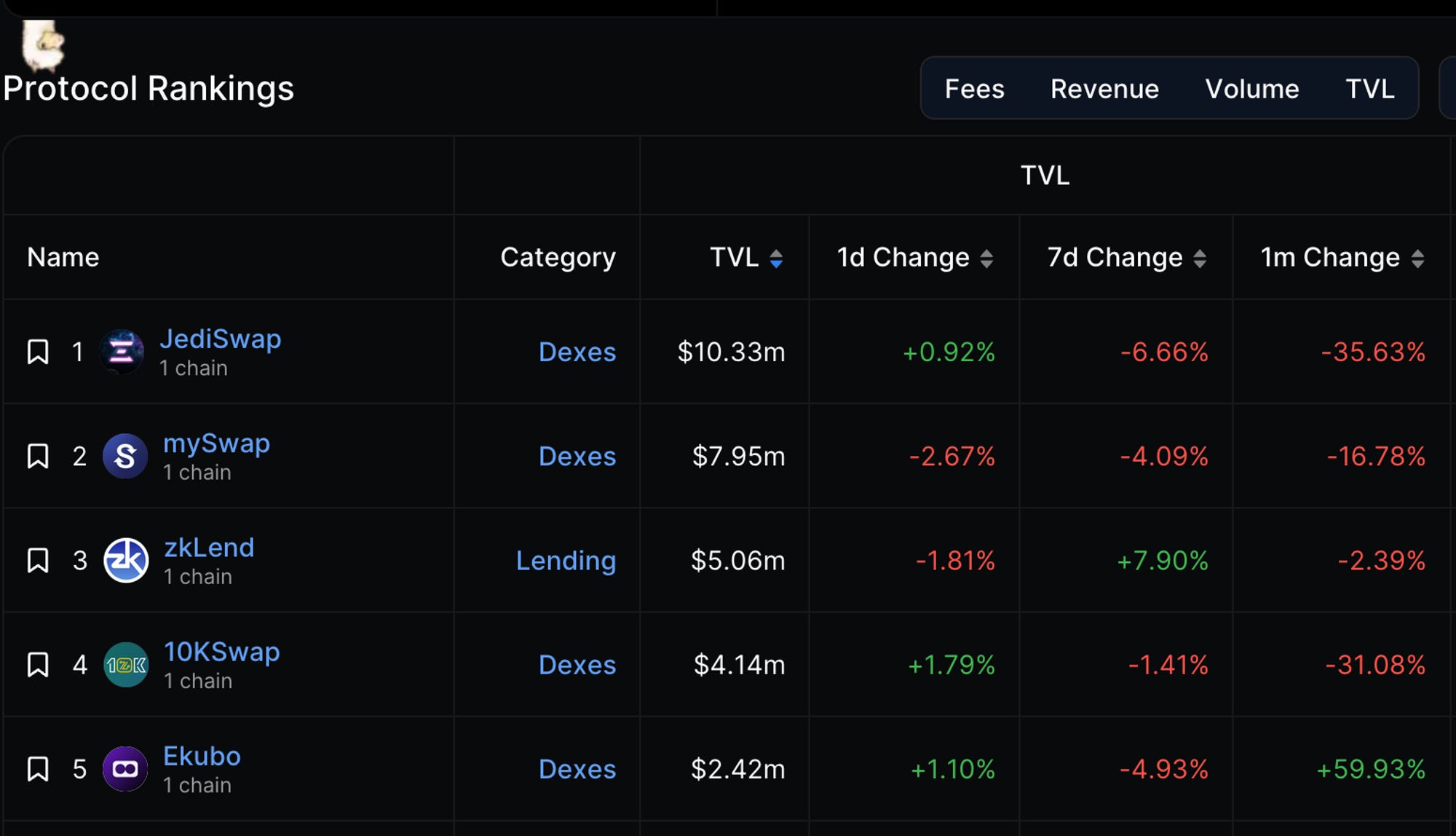This screenshot has height=836, width=1456.
Task: Toggle bookmark on Ekubo row
Action: coord(38,769)
